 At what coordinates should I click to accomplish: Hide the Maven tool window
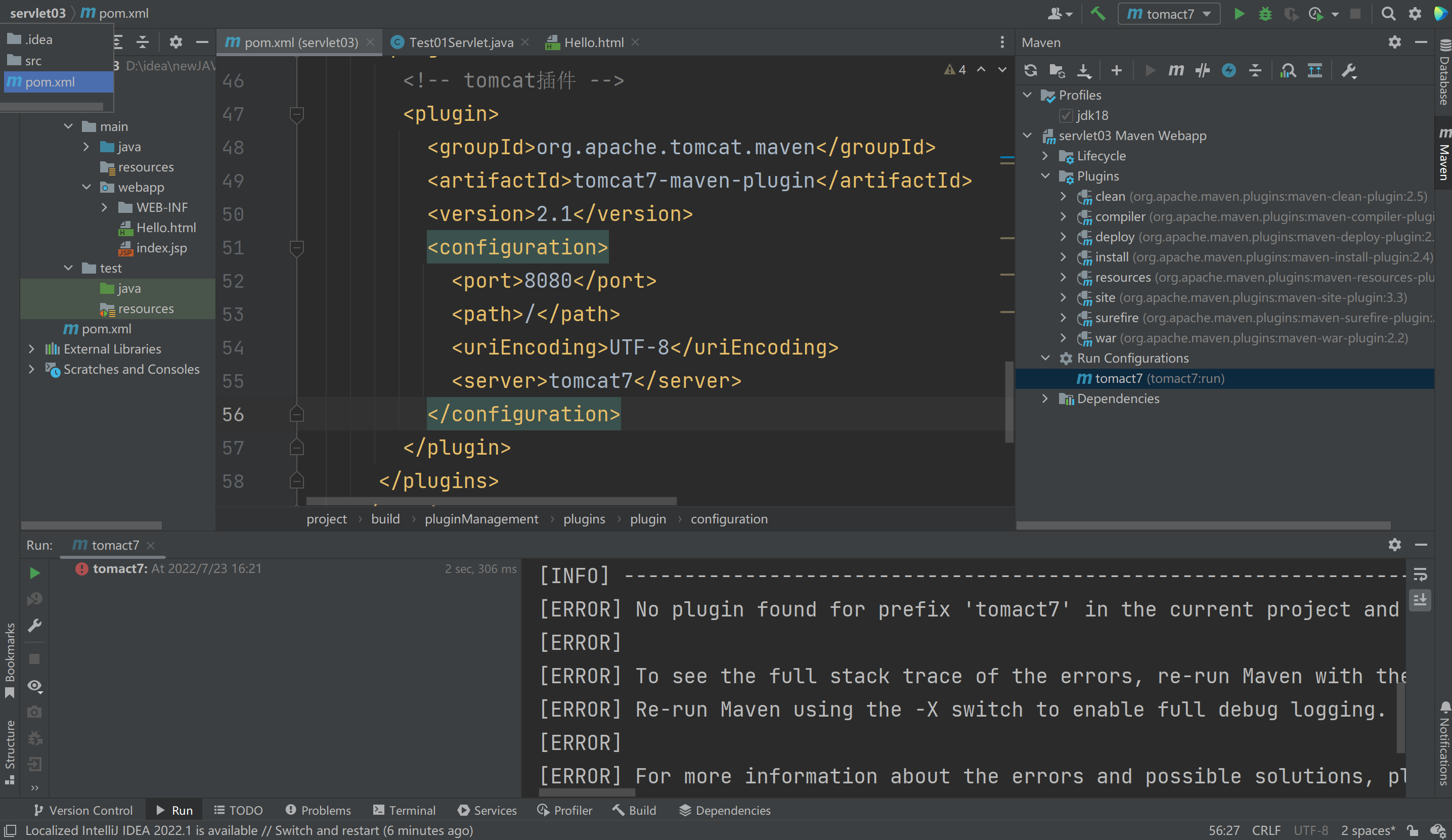(x=1421, y=42)
